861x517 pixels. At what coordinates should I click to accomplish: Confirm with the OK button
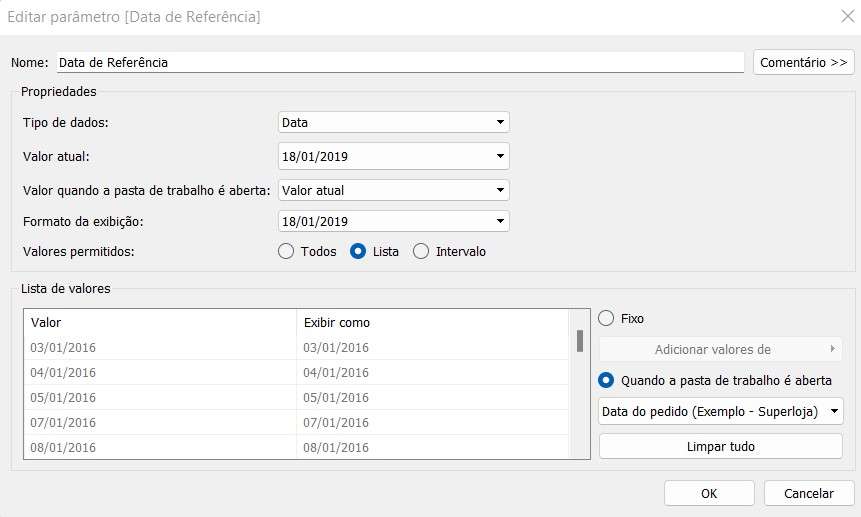tap(709, 493)
